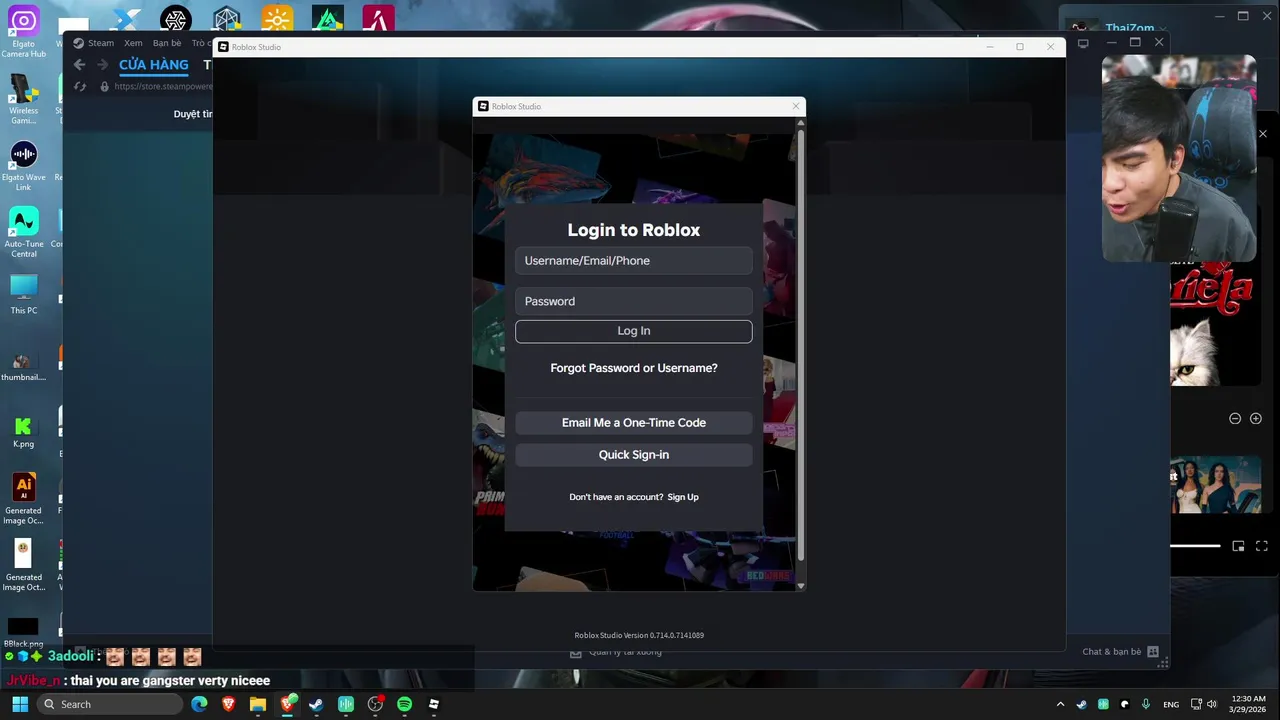This screenshot has height=720, width=1280.
Task: Click the Password input field
Action: point(633,301)
